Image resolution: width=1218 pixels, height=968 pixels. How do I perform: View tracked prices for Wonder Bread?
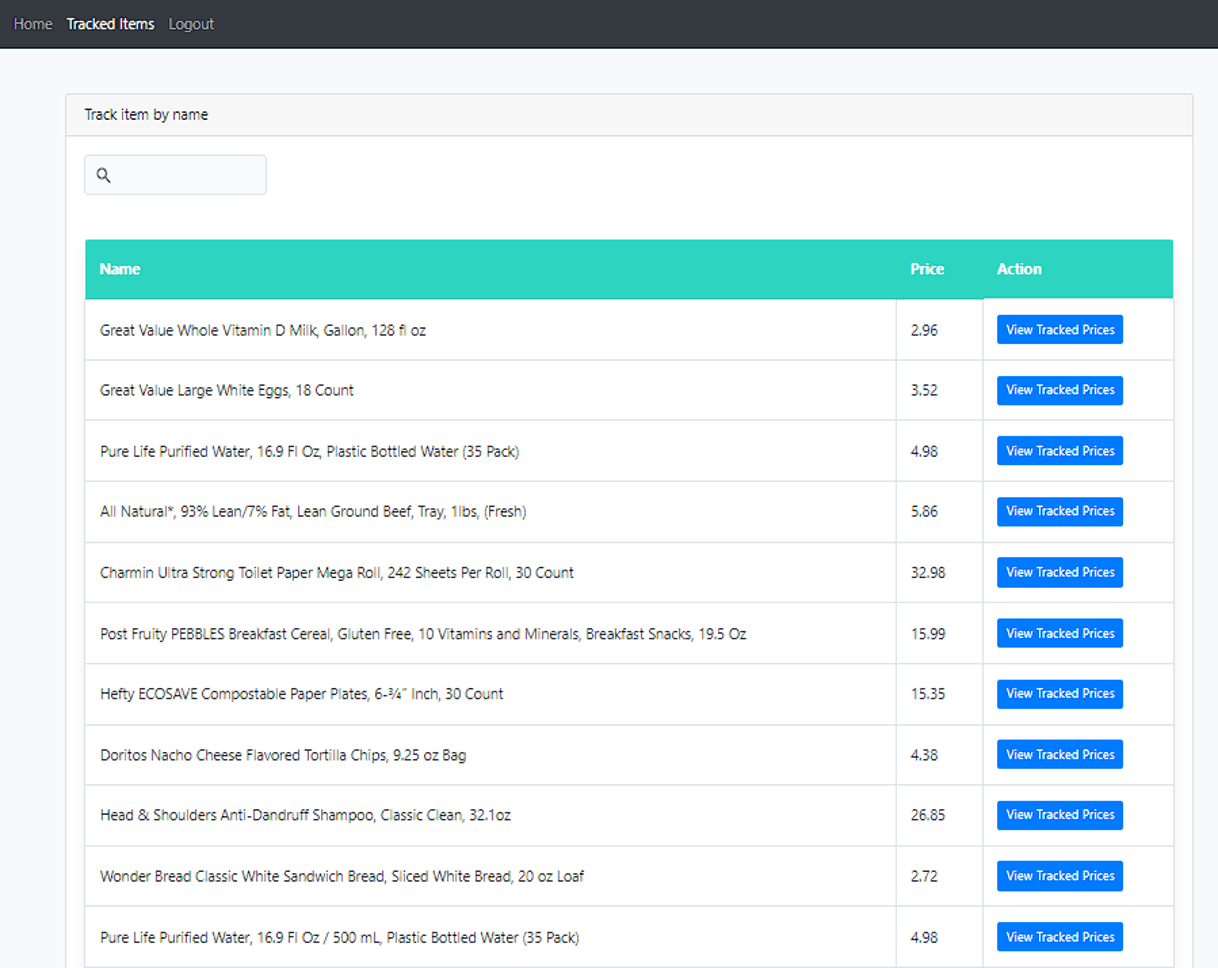click(1059, 876)
